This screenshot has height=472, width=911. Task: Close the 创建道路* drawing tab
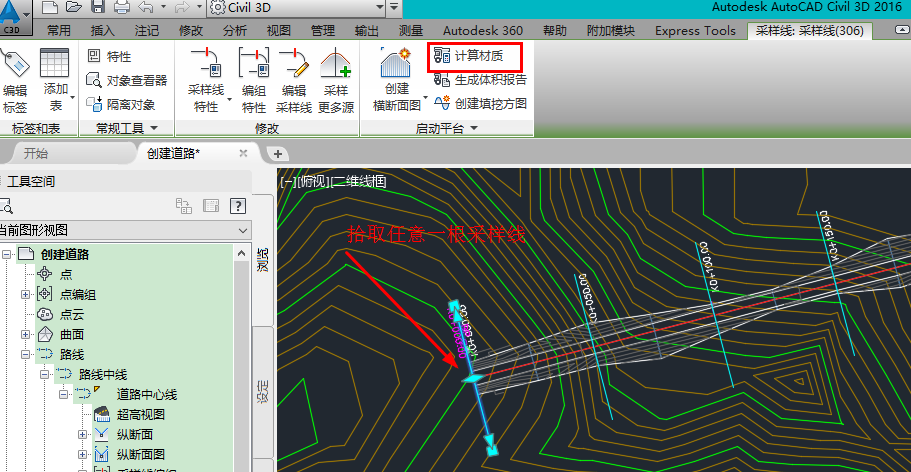[243, 153]
